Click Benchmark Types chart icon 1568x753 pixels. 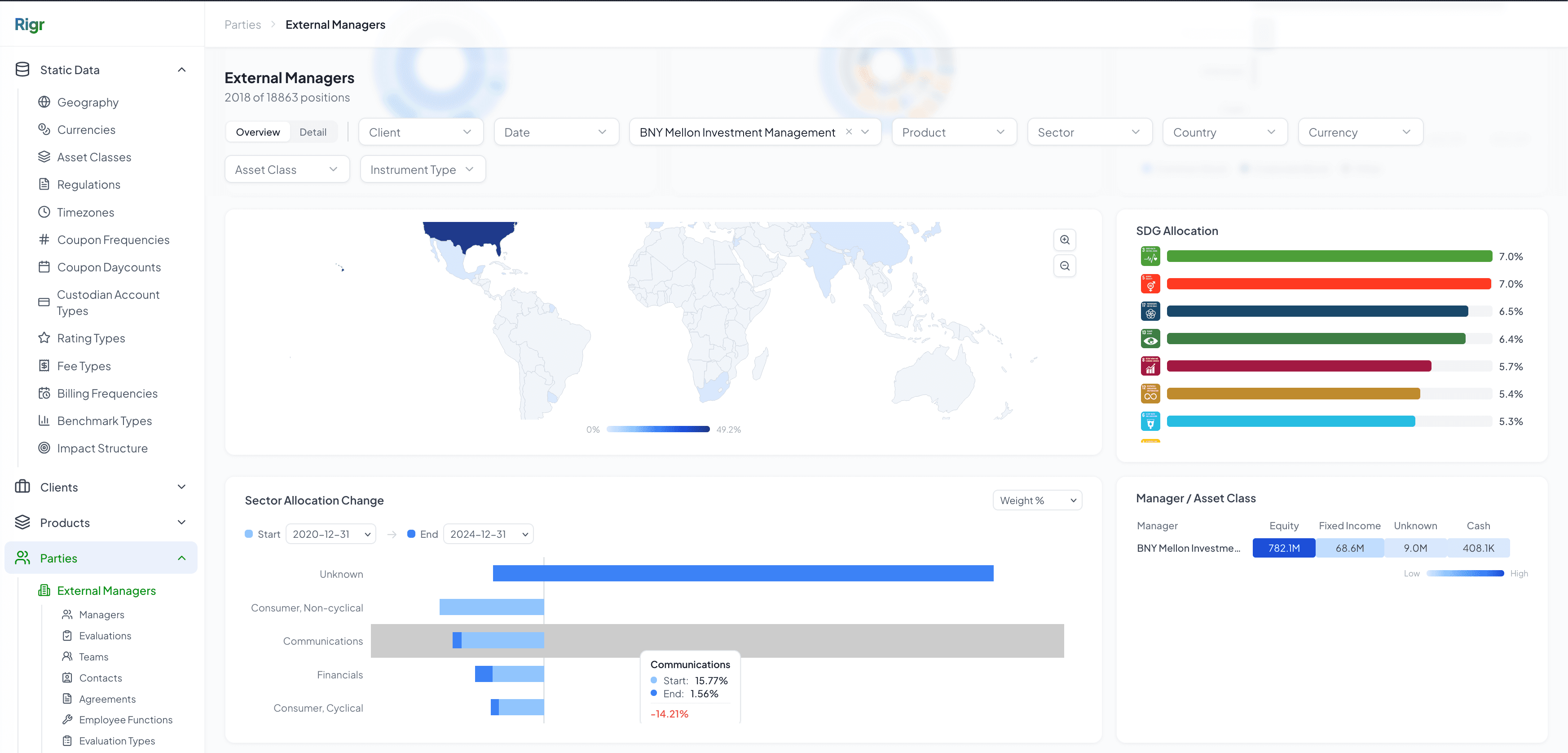pos(44,421)
